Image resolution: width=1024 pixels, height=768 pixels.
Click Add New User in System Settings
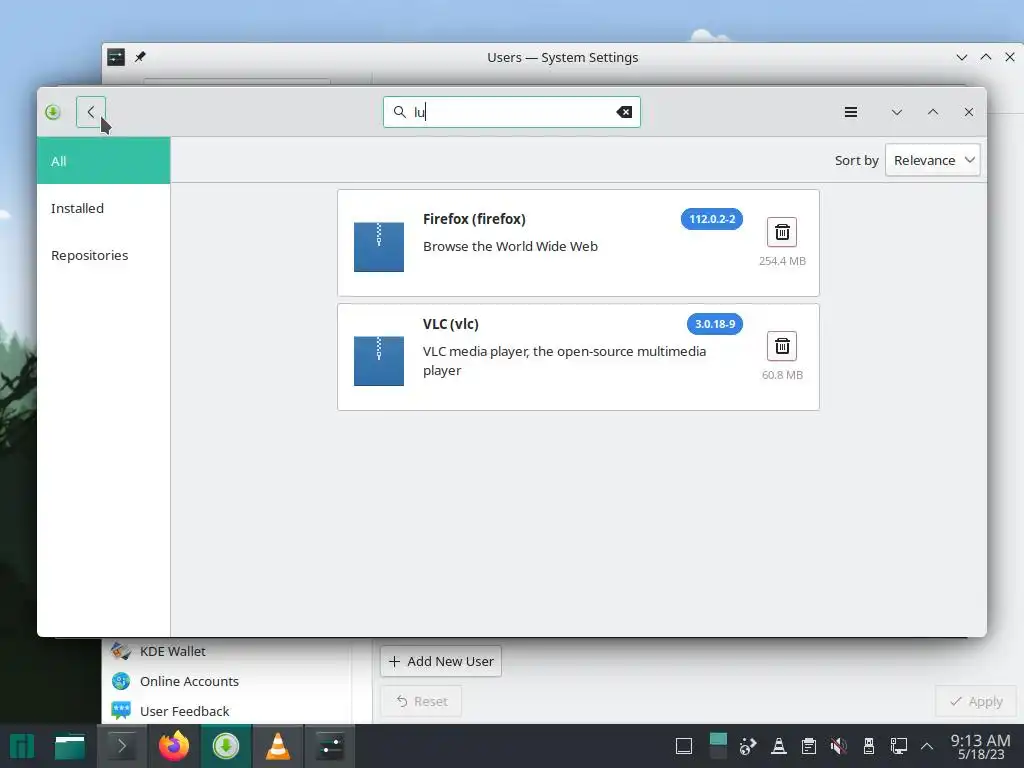pyautogui.click(x=441, y=662)
